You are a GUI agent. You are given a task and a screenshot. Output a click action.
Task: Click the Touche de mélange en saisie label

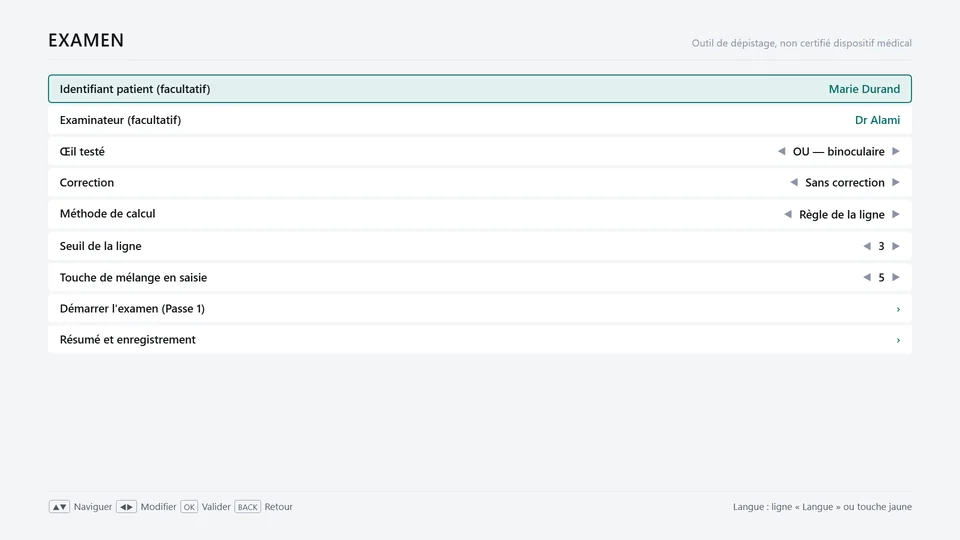[x=133, y=277]
